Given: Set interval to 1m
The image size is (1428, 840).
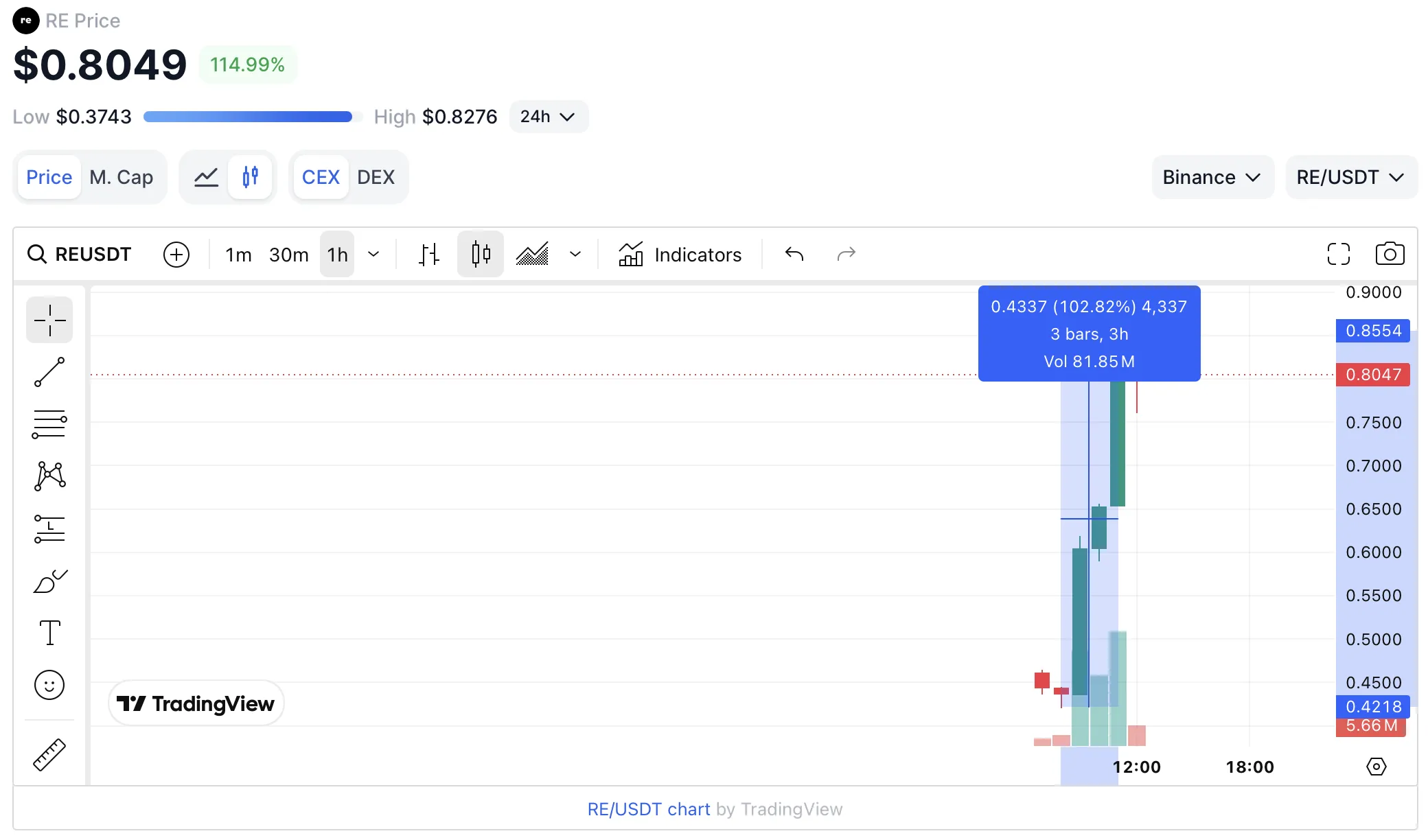Looking at the screenshot, I should pyautogui.click(x=239, y=255).
